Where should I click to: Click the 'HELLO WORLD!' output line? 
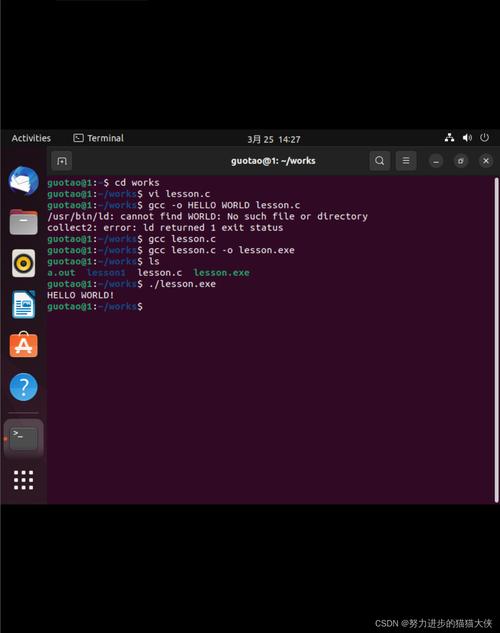click(80, 296)
